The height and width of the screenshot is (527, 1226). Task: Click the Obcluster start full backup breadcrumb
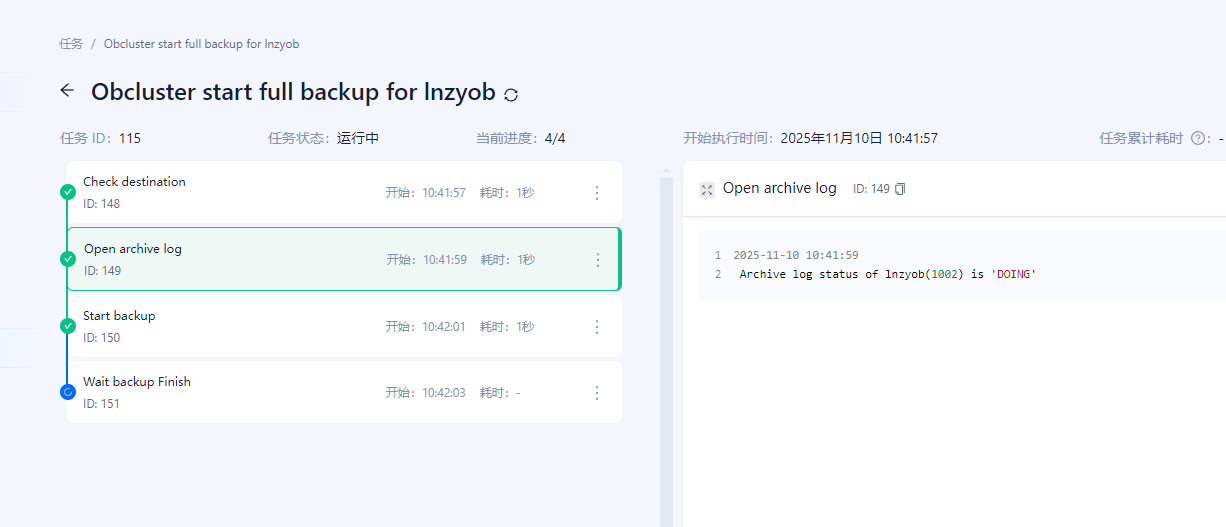201,44
